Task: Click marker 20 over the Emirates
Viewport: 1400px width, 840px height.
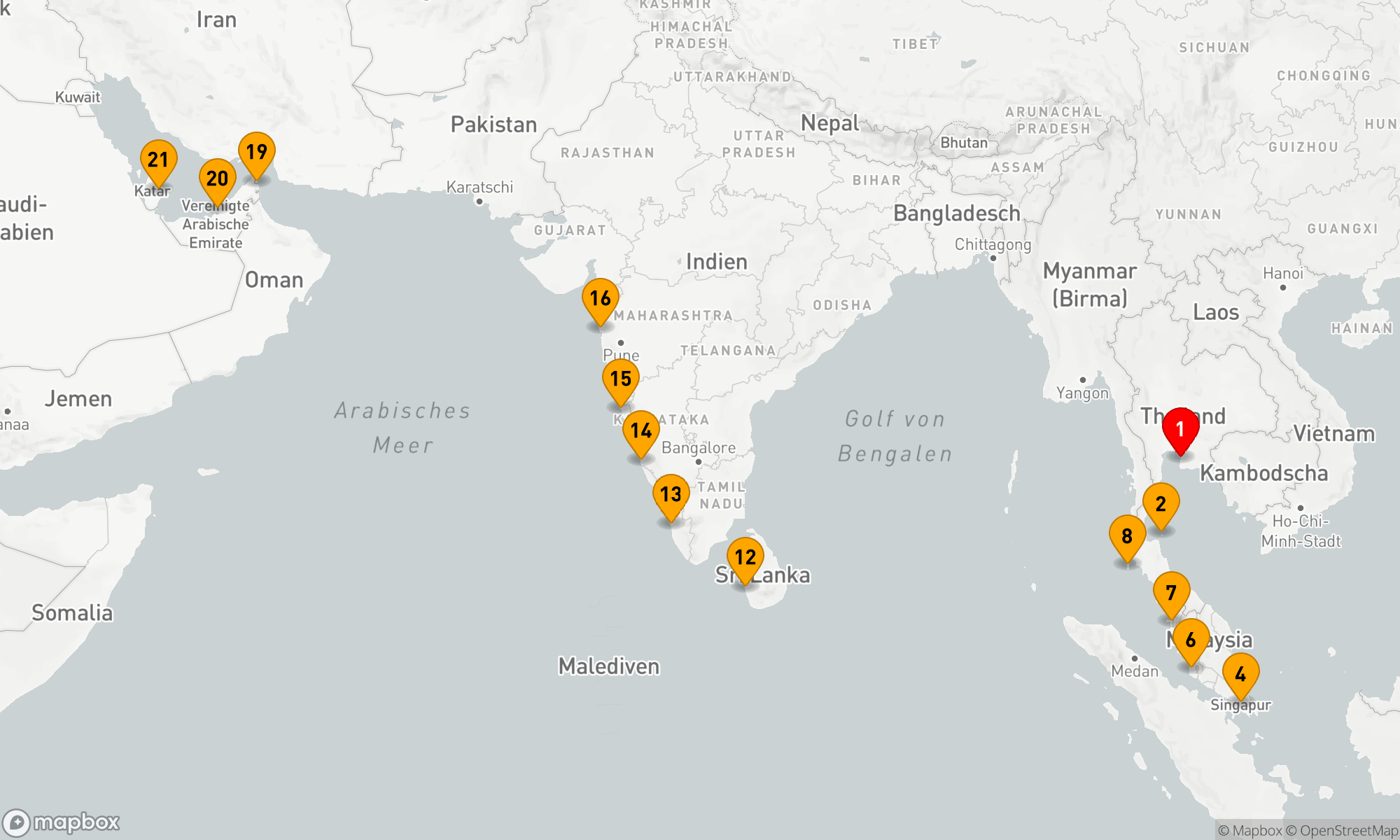Action: 217,178
